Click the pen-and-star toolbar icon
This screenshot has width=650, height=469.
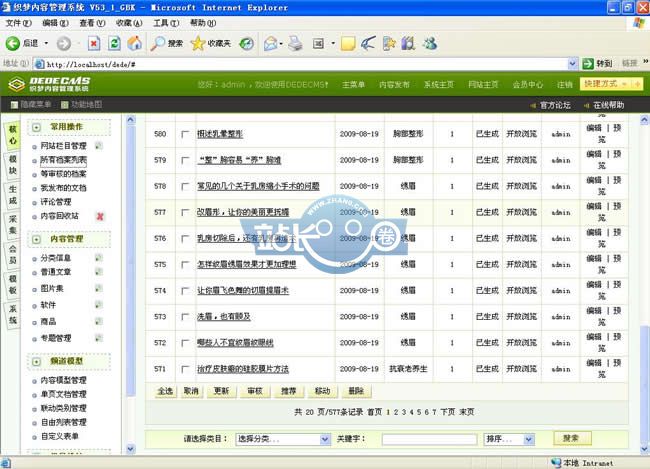pos(388,43)
